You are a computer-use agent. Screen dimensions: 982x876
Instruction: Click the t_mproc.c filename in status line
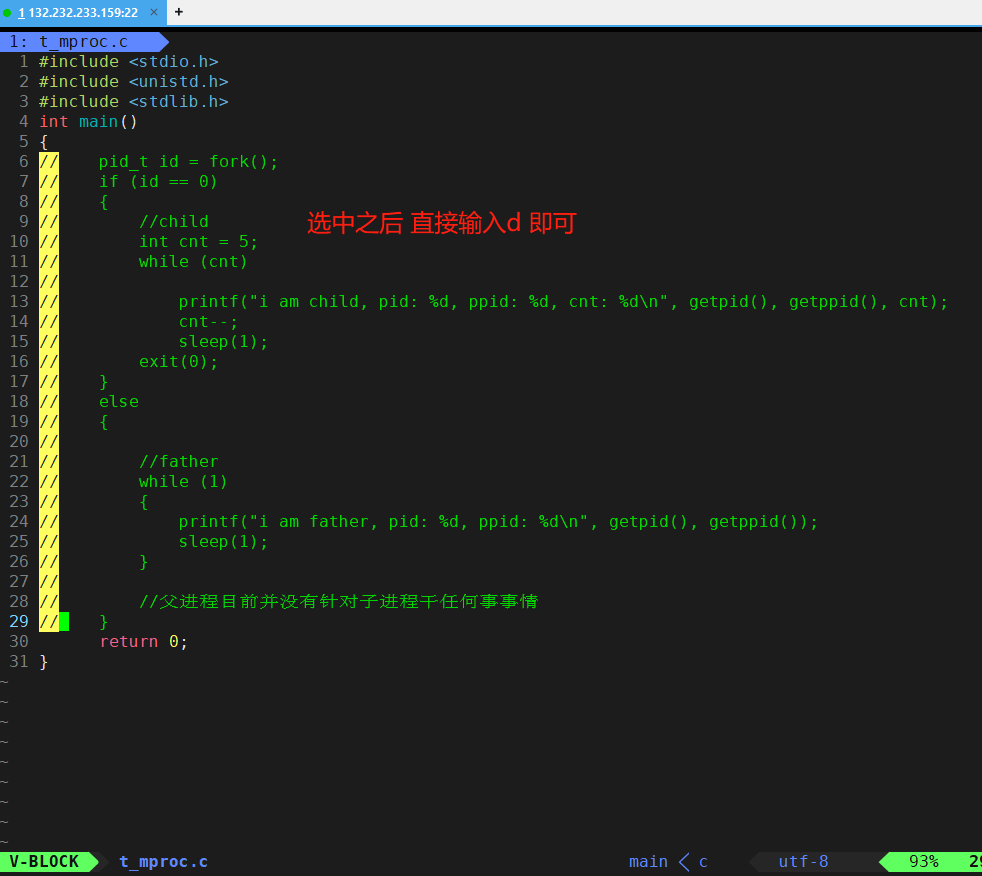tap(163, 862)
